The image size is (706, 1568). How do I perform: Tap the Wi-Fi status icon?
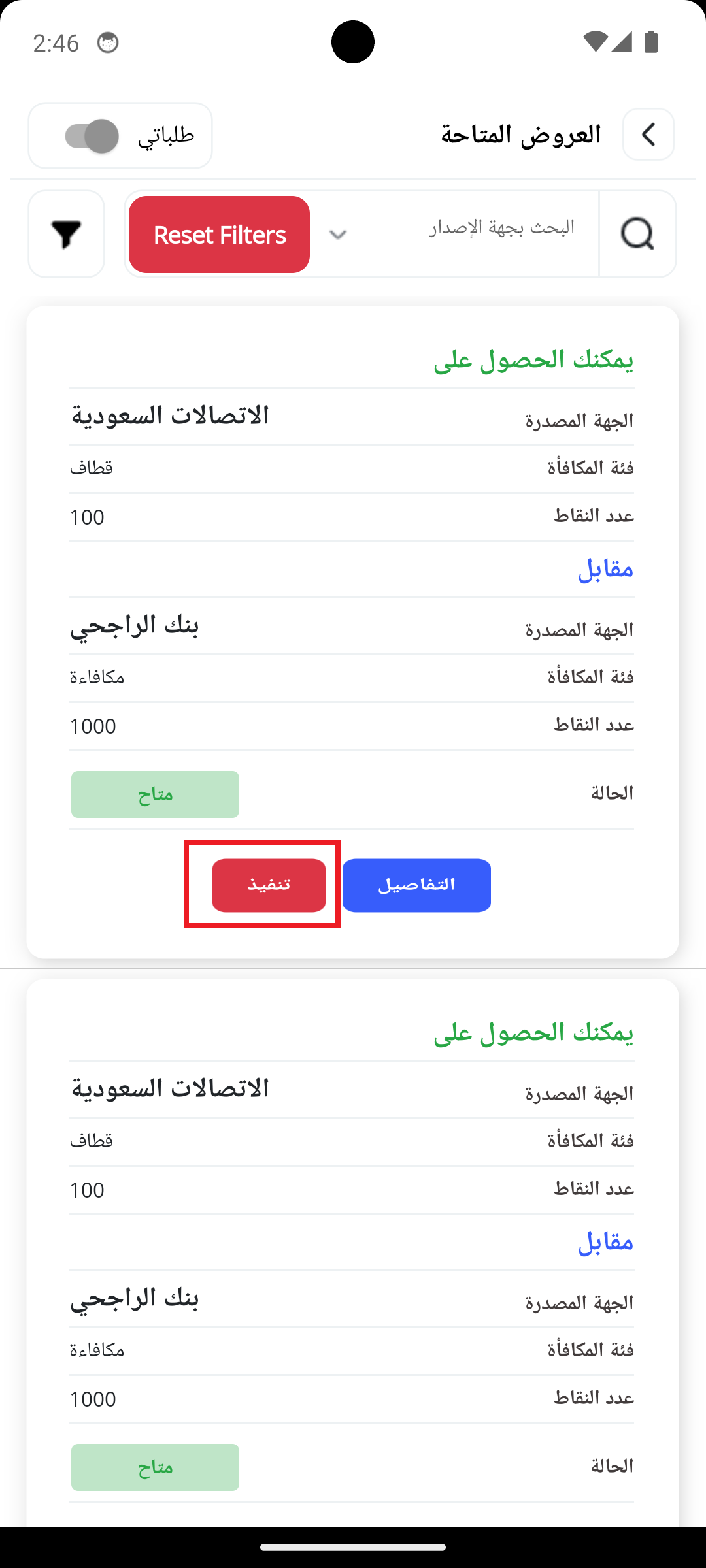[595, 42]
